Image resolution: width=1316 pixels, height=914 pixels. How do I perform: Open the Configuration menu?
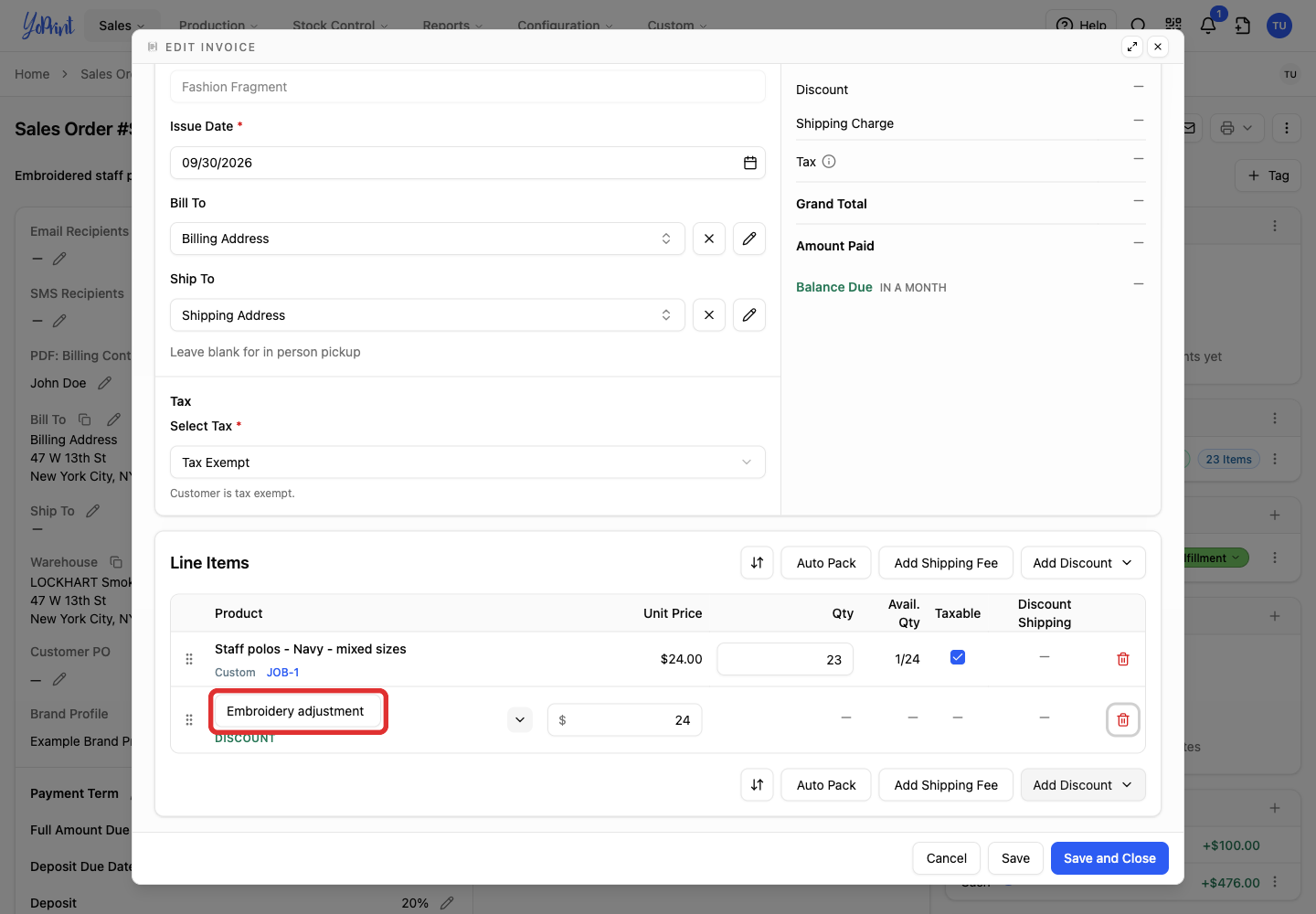click(x=565, y=26)
